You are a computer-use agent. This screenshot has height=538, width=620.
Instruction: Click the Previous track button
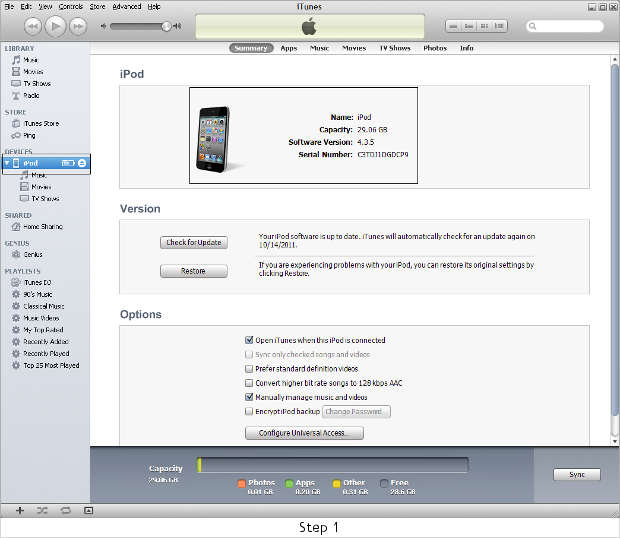[32, 26]
